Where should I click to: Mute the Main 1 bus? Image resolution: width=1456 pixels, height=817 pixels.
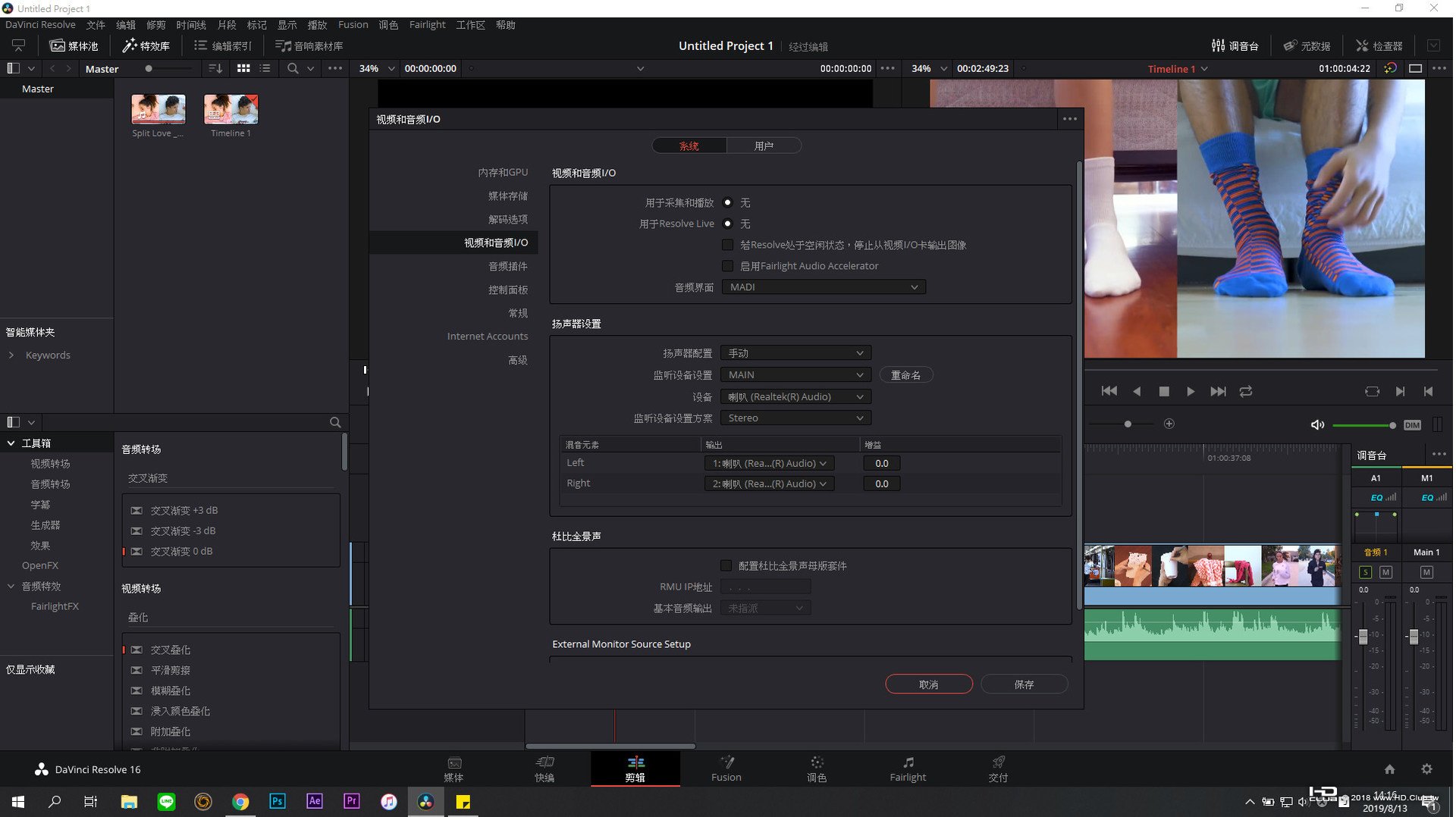pyautogui.click(x=1426, y=572)
